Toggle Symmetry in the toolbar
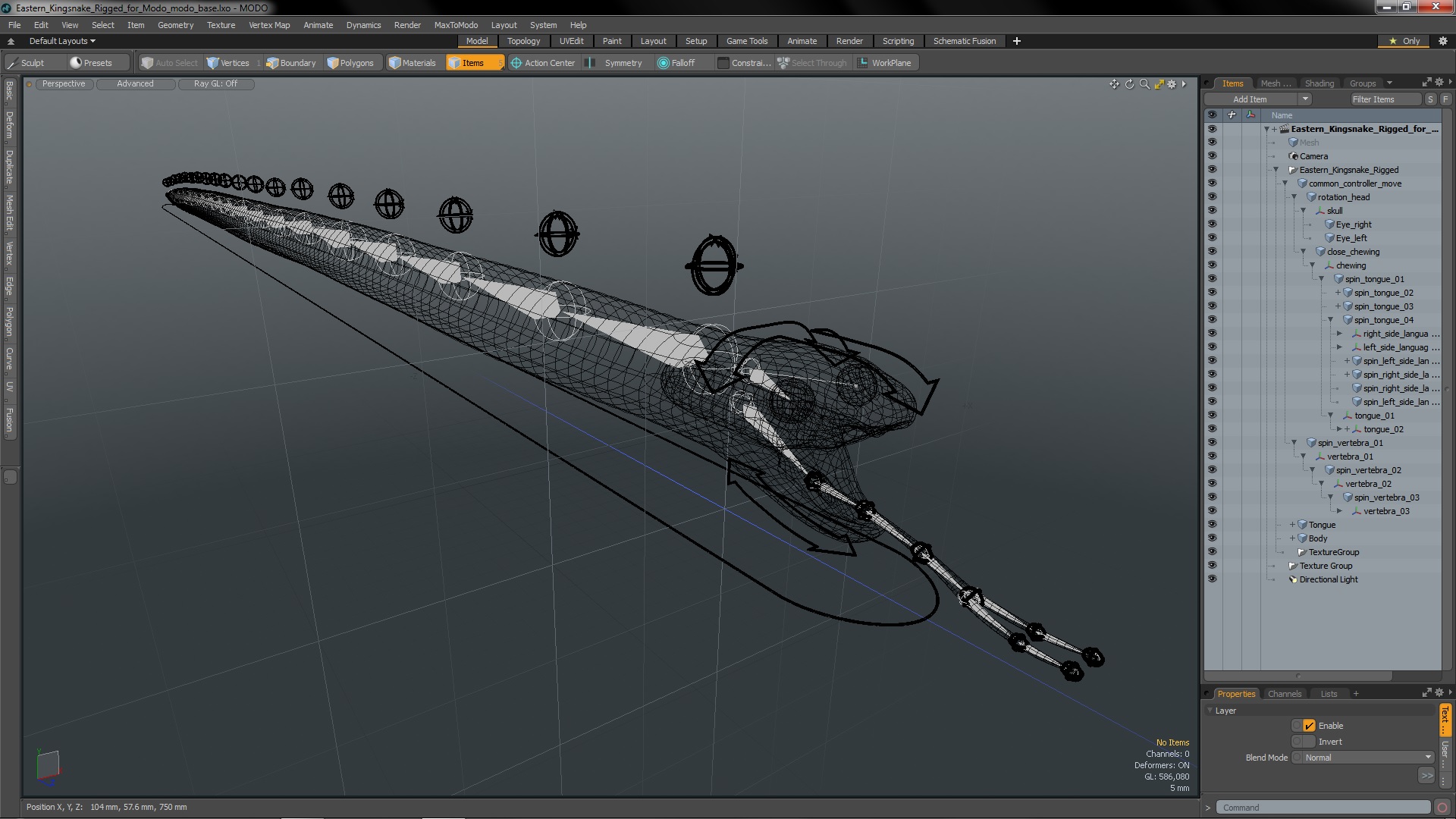1456x819 pixels. coord(615,63)
